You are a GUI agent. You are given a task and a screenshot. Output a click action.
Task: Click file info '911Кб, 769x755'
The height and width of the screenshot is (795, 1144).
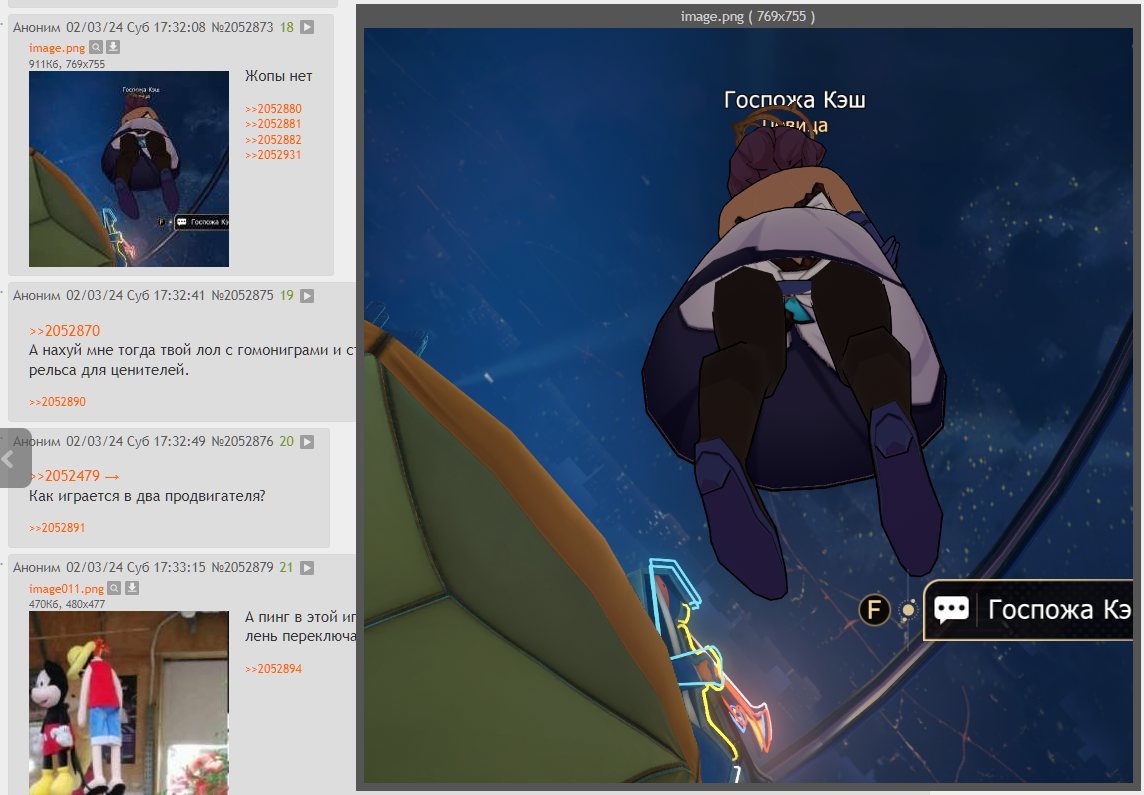click(x=67, y=64)
